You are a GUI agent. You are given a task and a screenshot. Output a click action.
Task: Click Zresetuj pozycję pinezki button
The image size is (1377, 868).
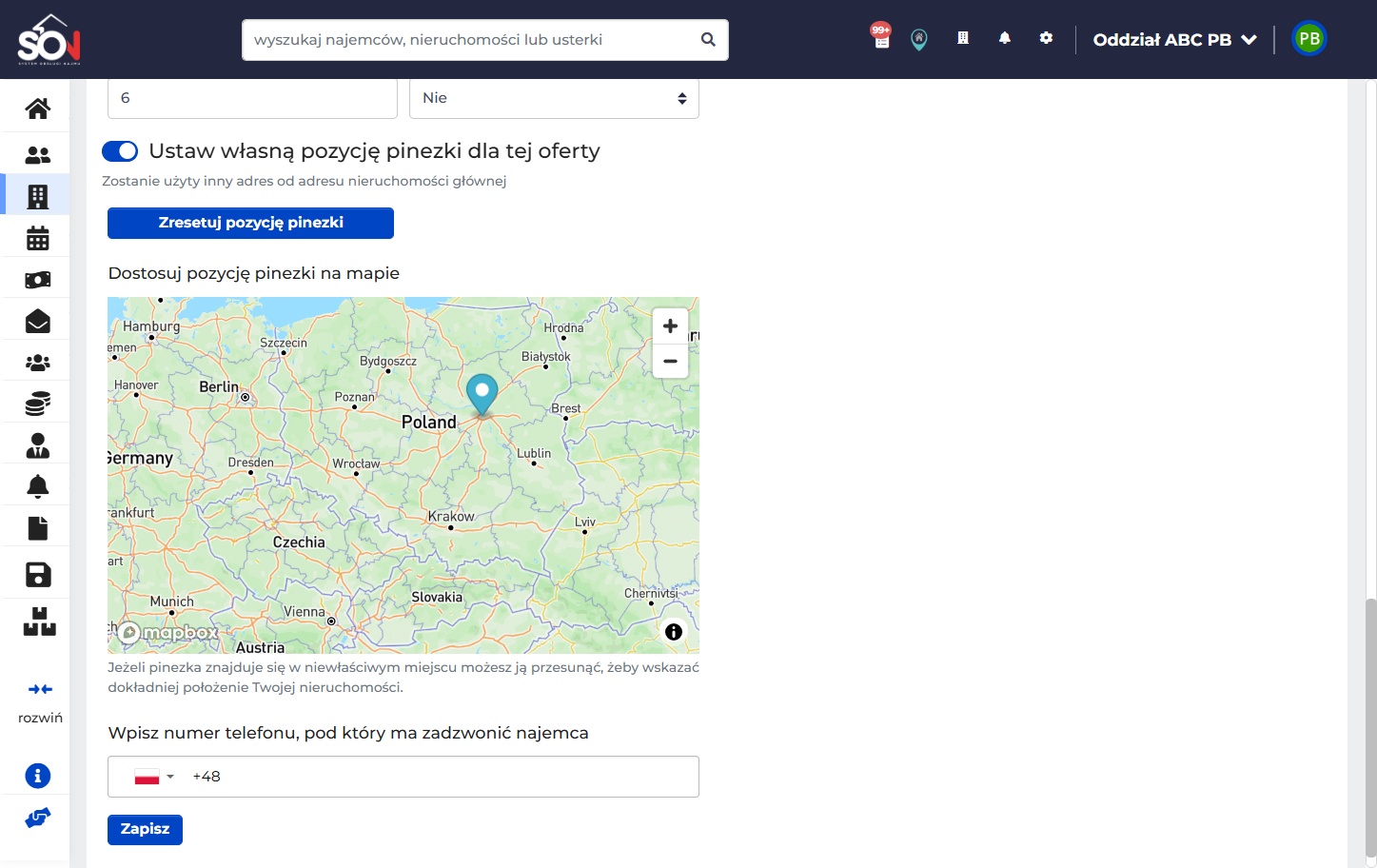click(x=250, y=223)
